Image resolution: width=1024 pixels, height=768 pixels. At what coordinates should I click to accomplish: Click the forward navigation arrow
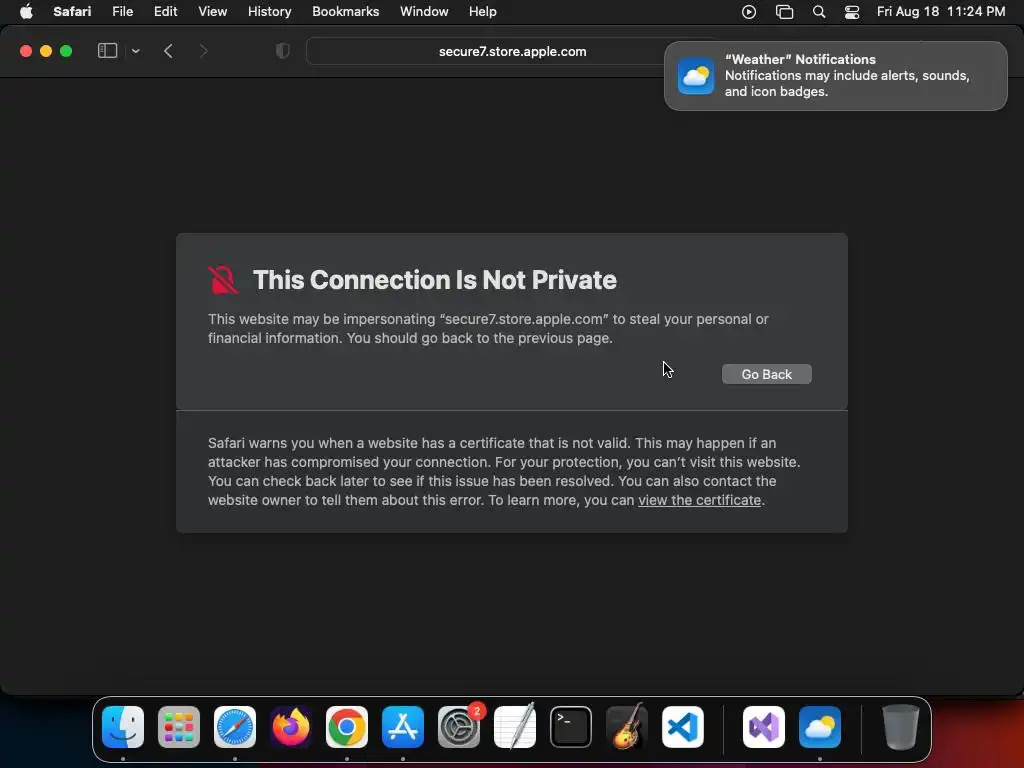[x=203, y=51]
